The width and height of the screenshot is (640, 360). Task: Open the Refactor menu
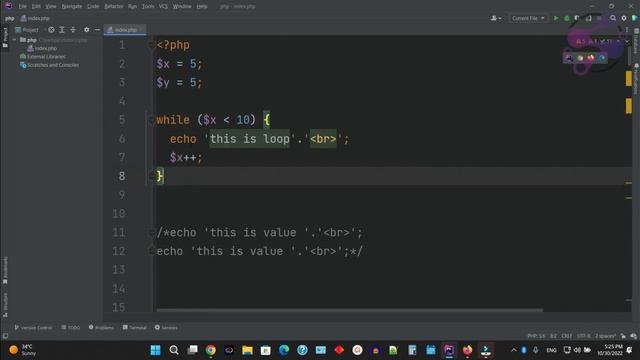tap(113, 6)
